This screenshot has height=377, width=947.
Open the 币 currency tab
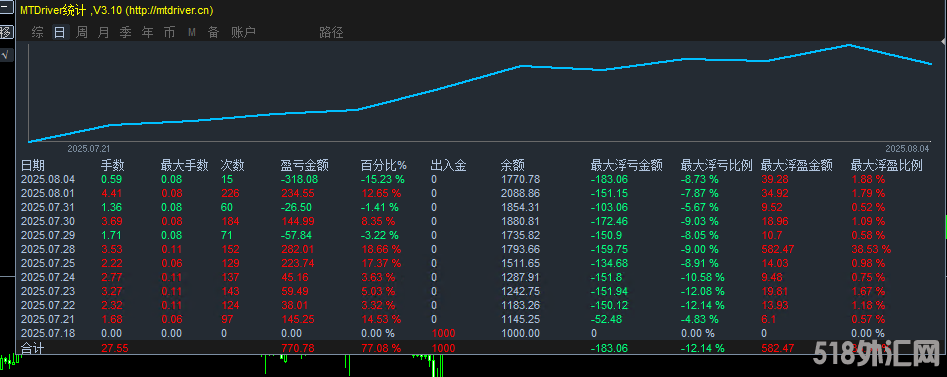[x=170, y=33]
